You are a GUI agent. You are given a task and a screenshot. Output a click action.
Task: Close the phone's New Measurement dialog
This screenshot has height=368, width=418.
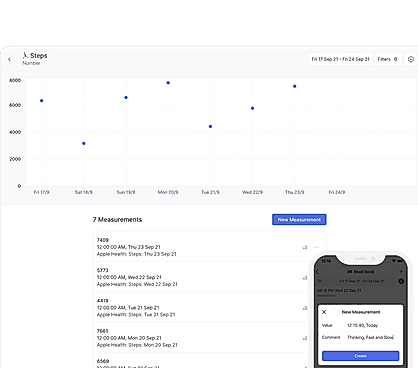pyautogui.click(x=324, y=312)
